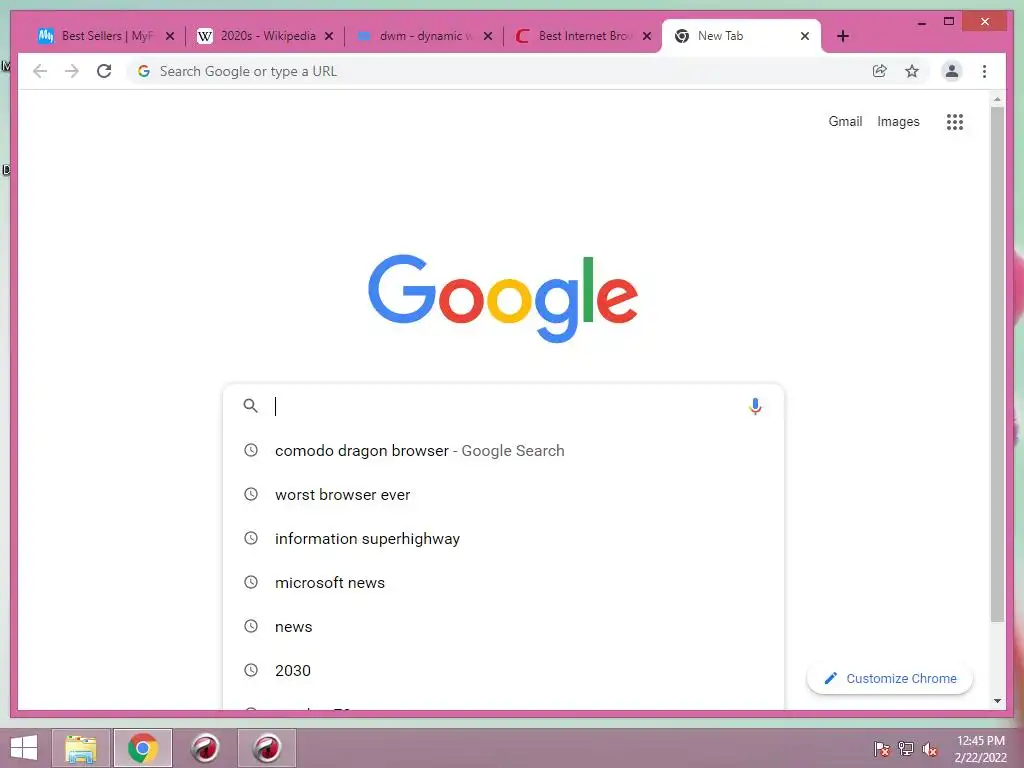Bookmark this tab with the star icon
The width and height of the screenshot is (1024, 768).
912,71
